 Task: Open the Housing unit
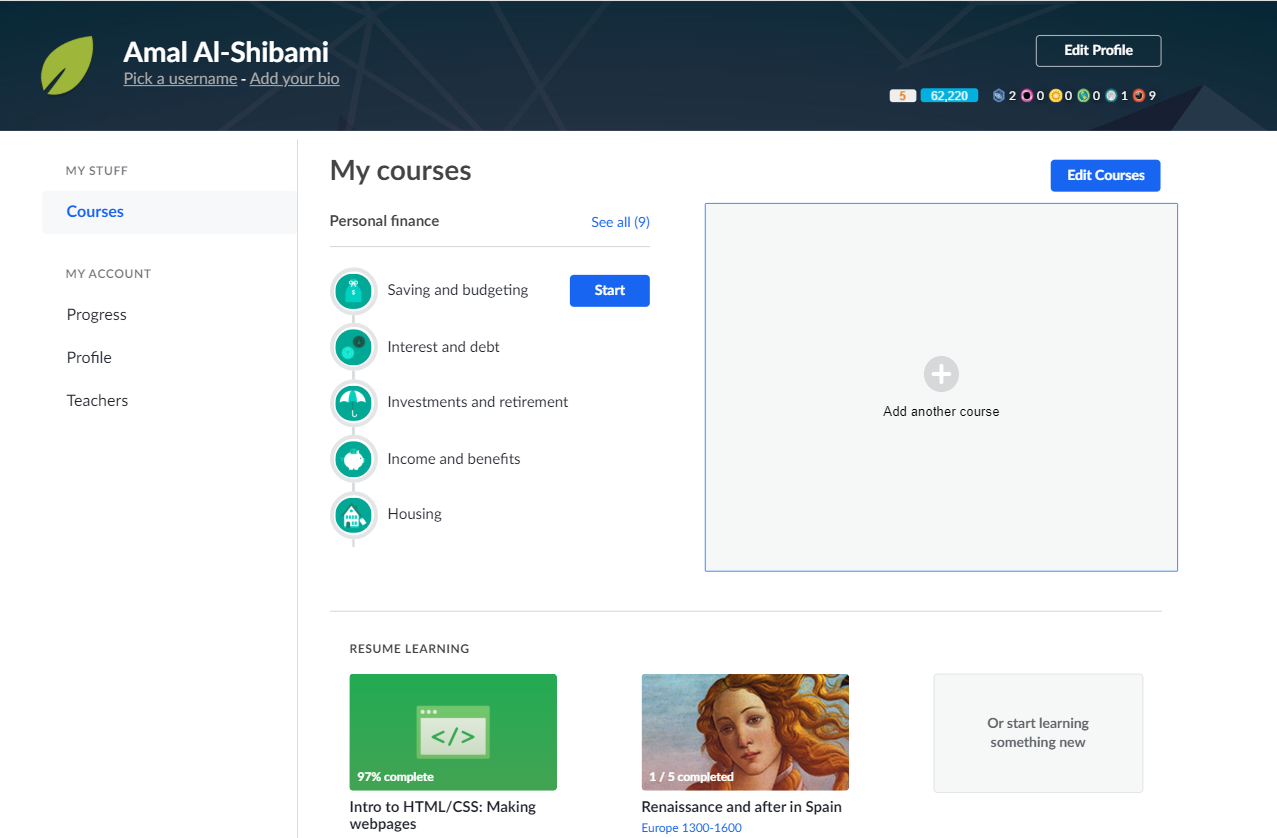pos(414,514)
